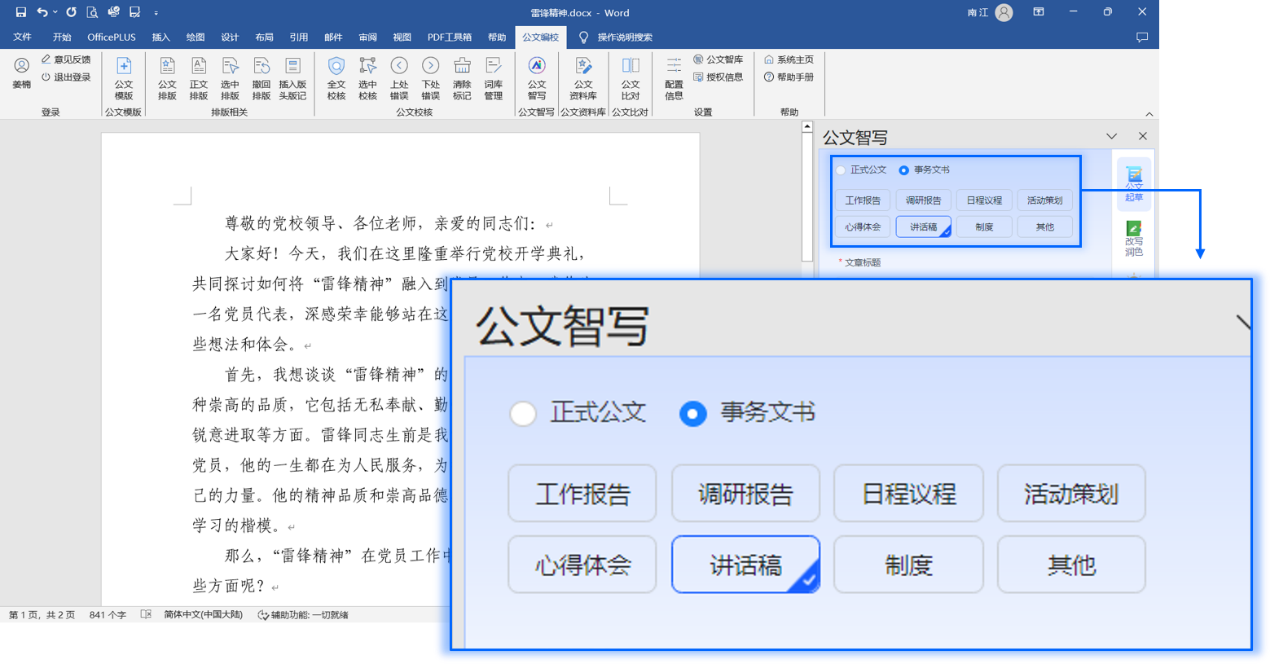This screenshot has width=1270, height=664.
Task: Open 配置信息 settings icon
Action: coord(674,78)
